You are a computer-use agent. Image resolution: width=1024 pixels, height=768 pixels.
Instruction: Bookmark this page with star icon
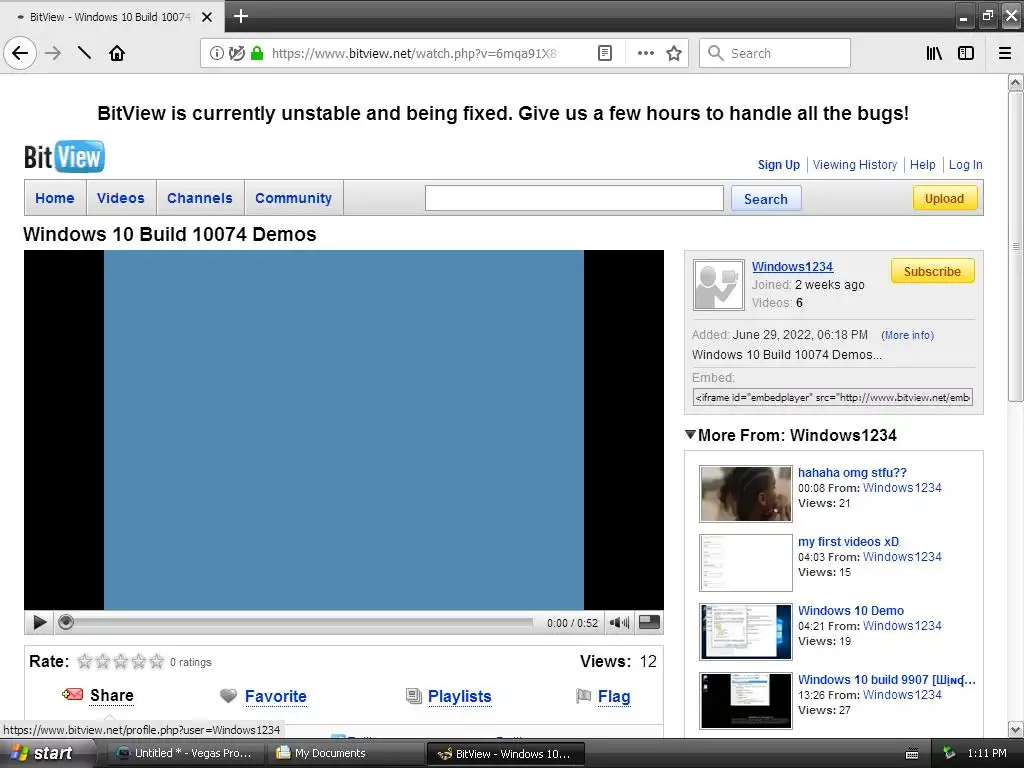pyautogui.click(x=674, y=54)
